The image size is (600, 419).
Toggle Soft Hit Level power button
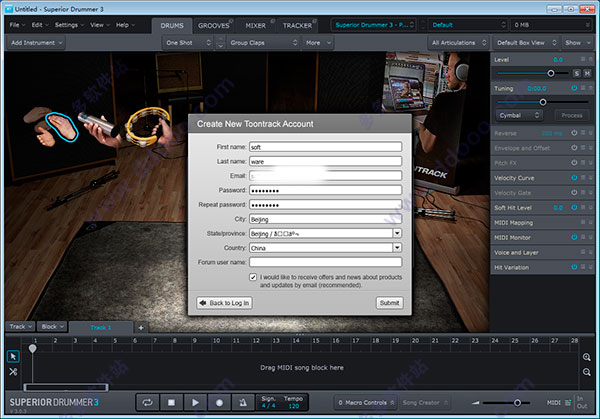coord(574,207)
